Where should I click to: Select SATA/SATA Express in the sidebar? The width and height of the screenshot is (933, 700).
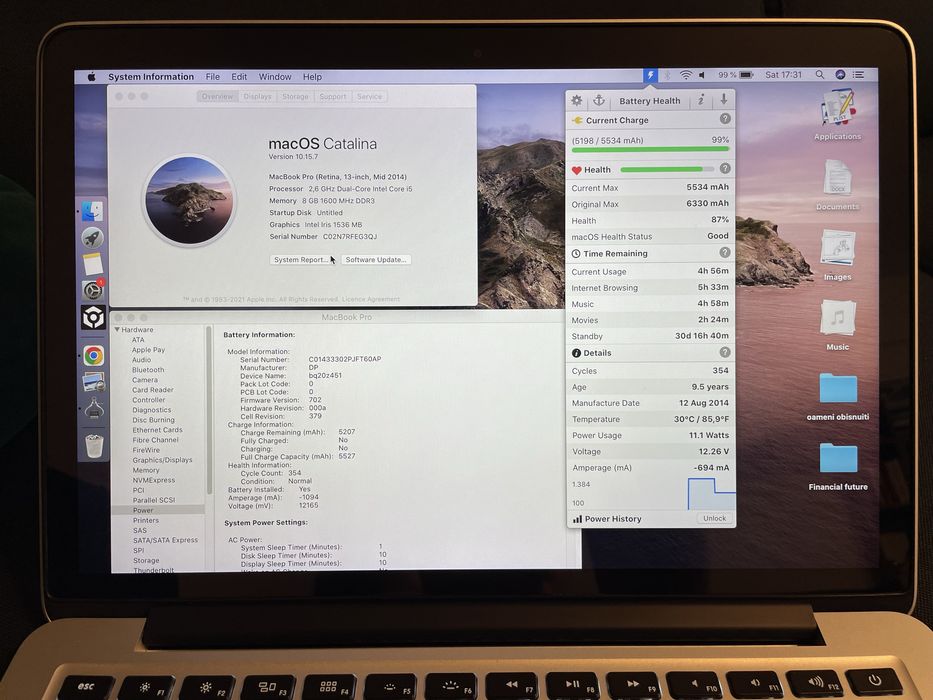(x=165, y=540)
